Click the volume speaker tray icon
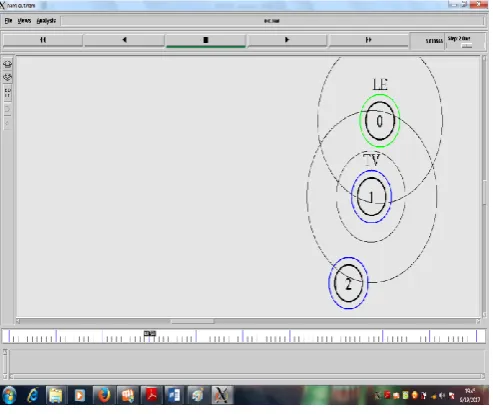This screenshot has width=493, height=414. [x=442, y=396]
